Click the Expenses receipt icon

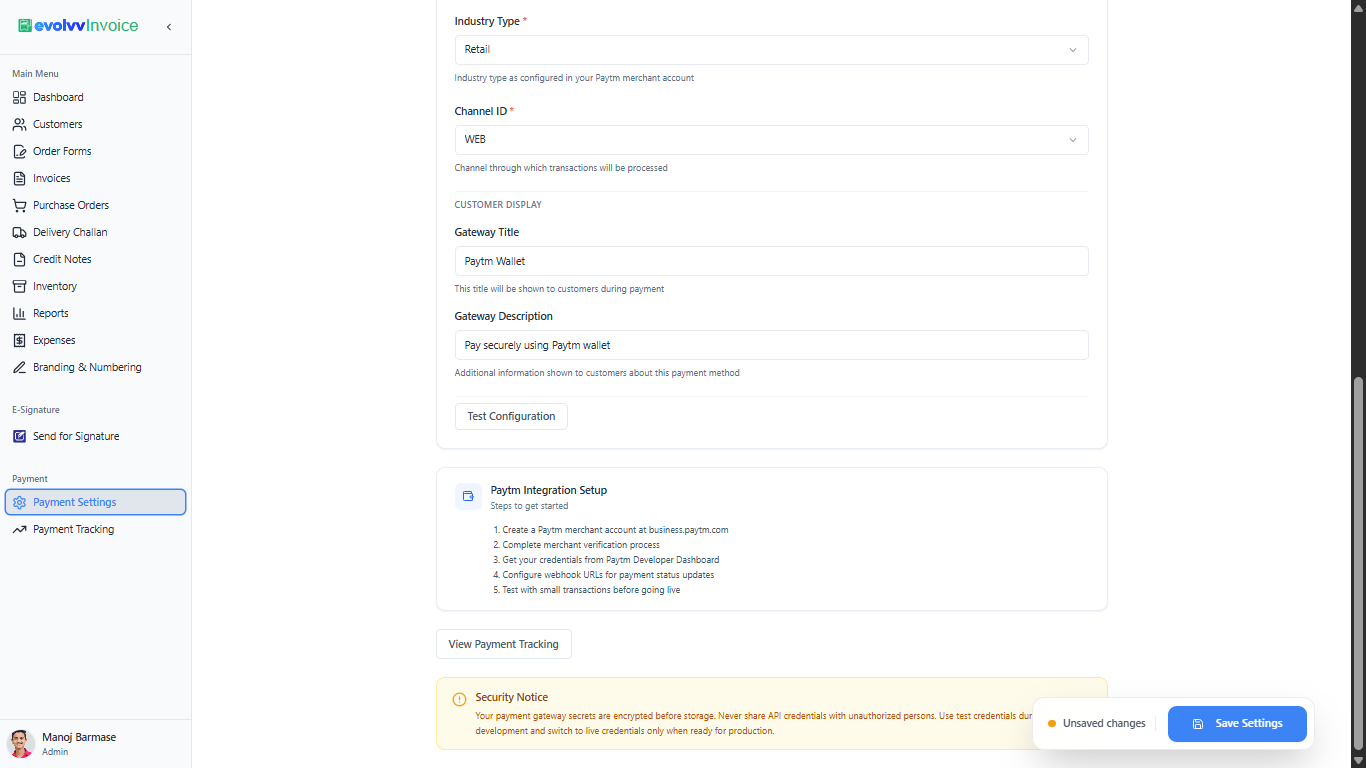click(19, 340)
